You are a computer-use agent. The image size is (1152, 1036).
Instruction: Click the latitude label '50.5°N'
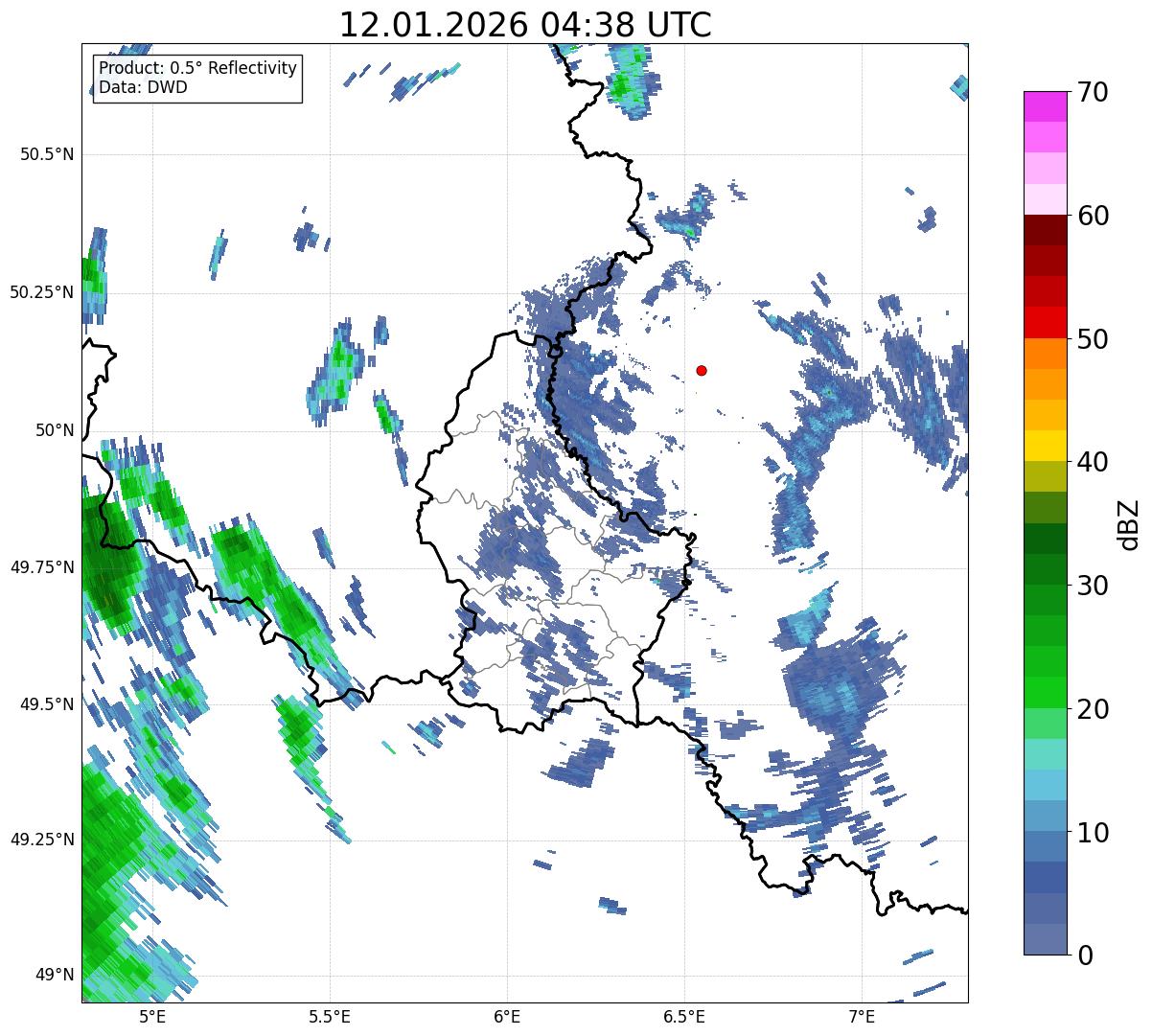pos(47,154)
